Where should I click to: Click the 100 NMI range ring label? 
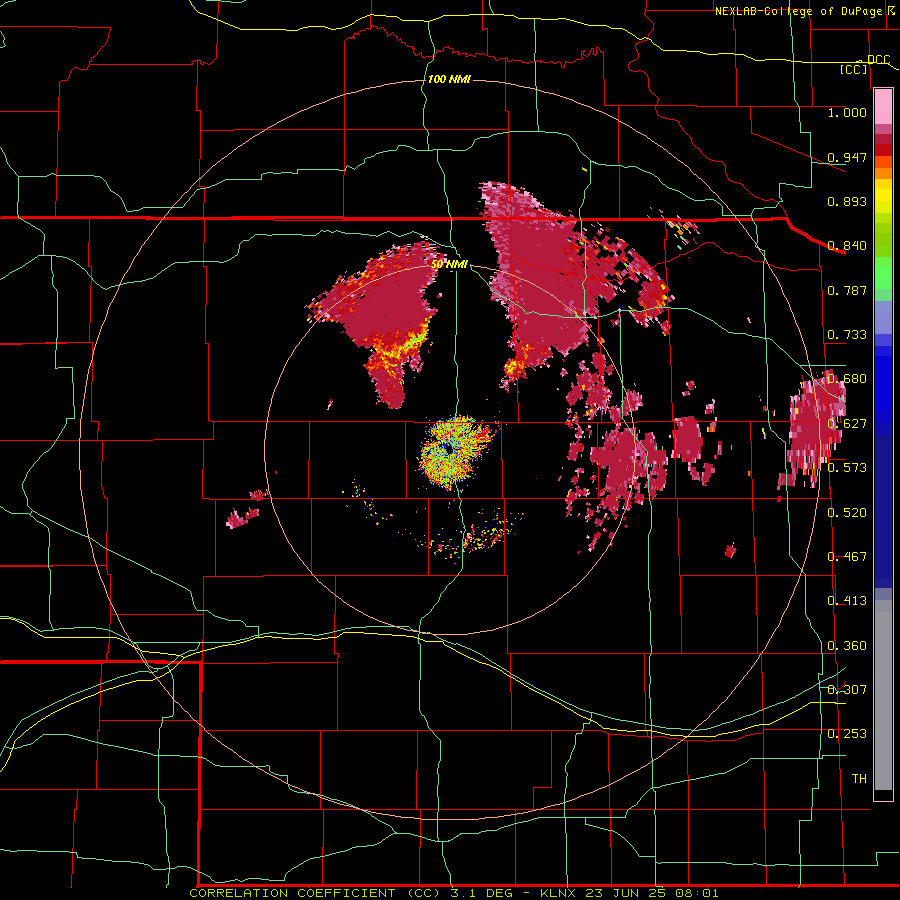click(449, 79)
